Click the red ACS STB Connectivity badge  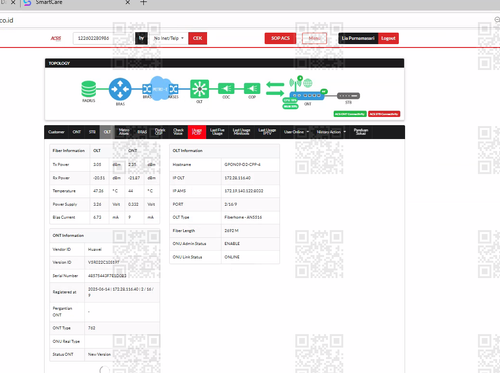(384, 114)
